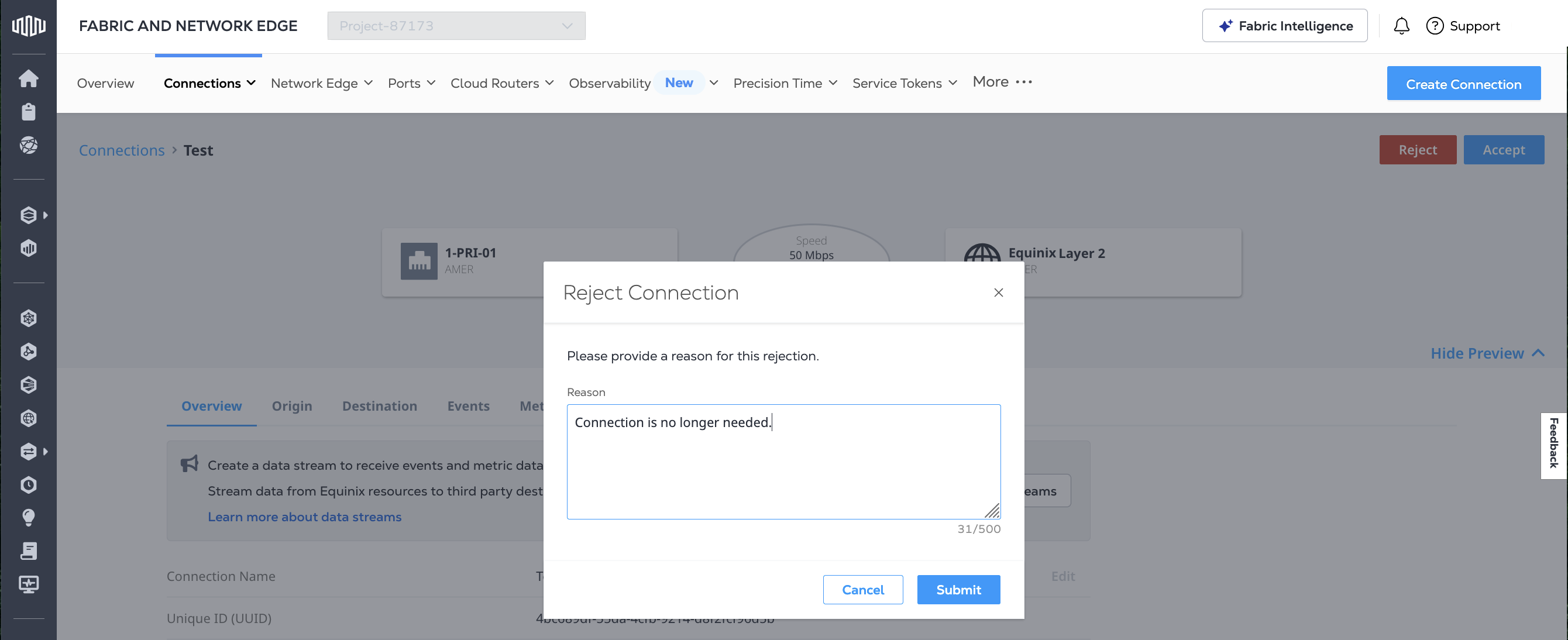Expand the Connections menu dropdown
Image resolution: width=1568 pixels, height=640 pixels.
(x=209, y=83)
